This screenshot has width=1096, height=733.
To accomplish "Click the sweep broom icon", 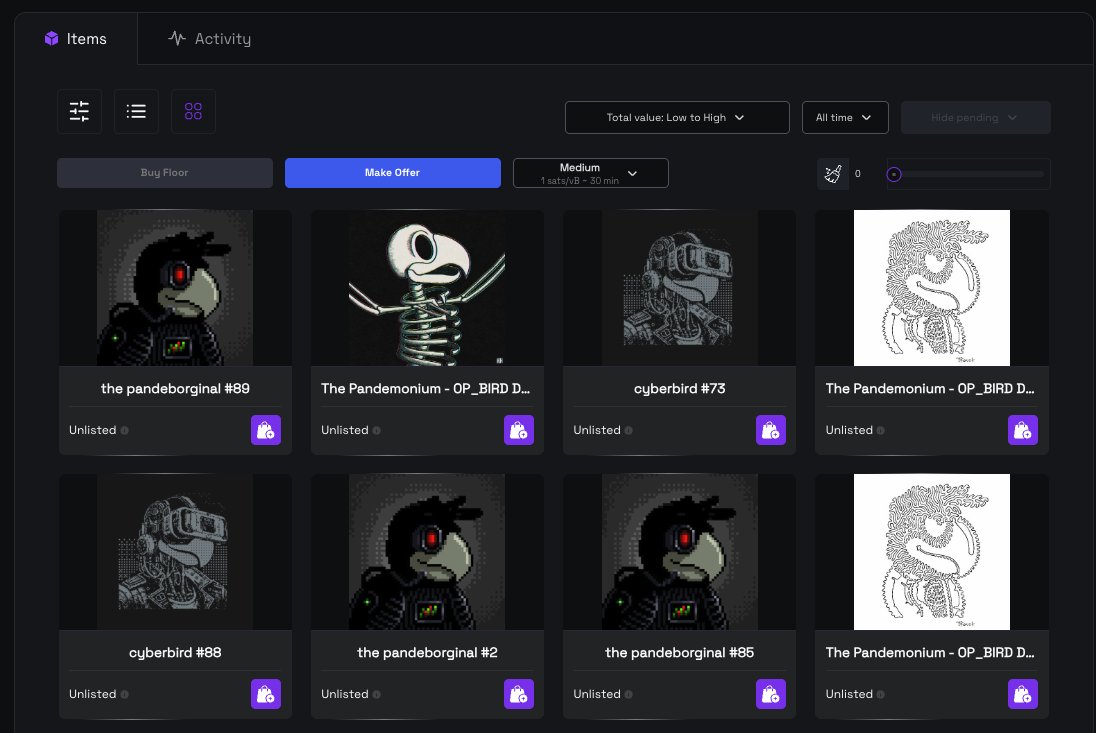I will point(833,173).
